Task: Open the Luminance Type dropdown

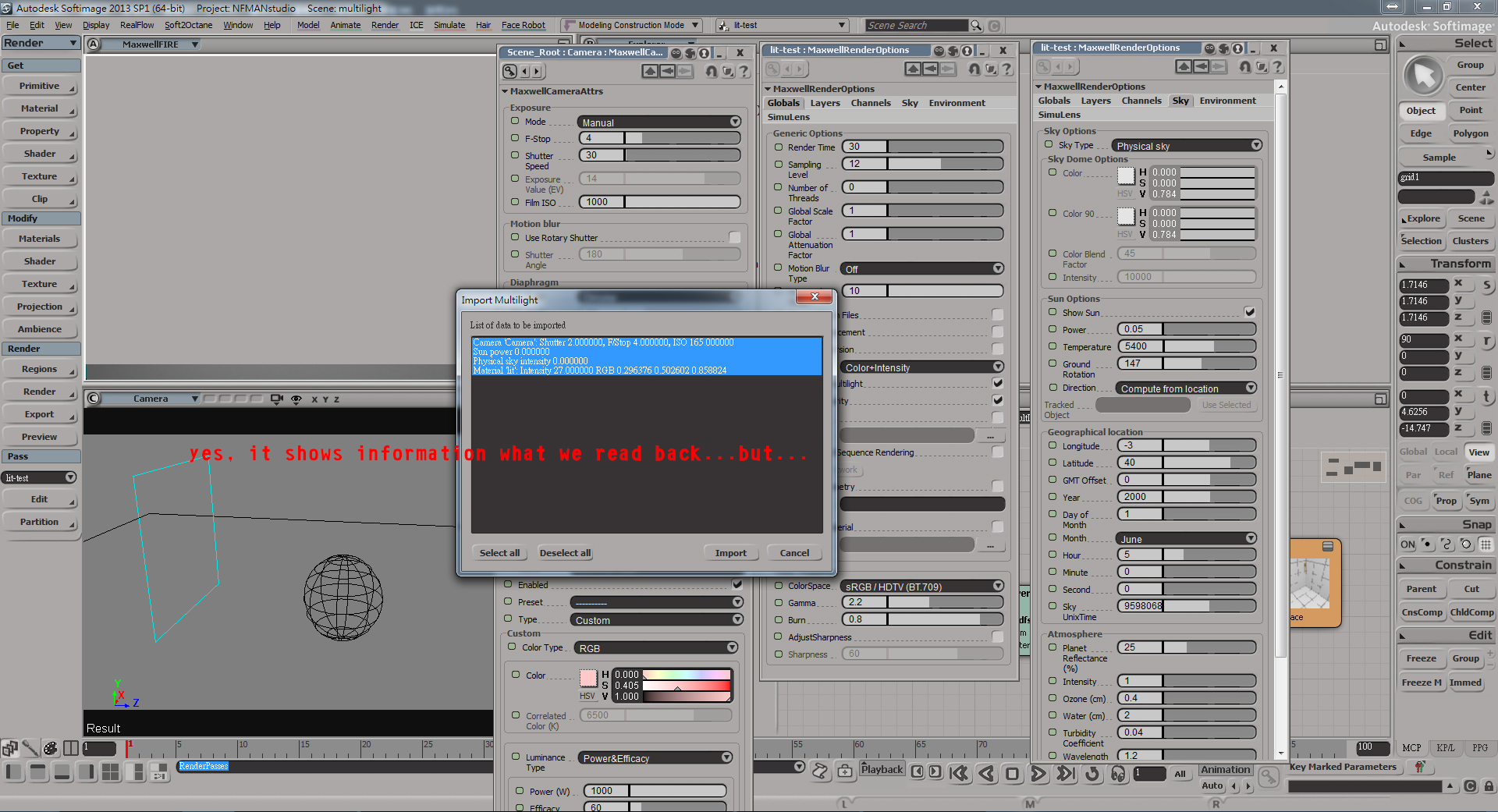Action: coord(655,758)
